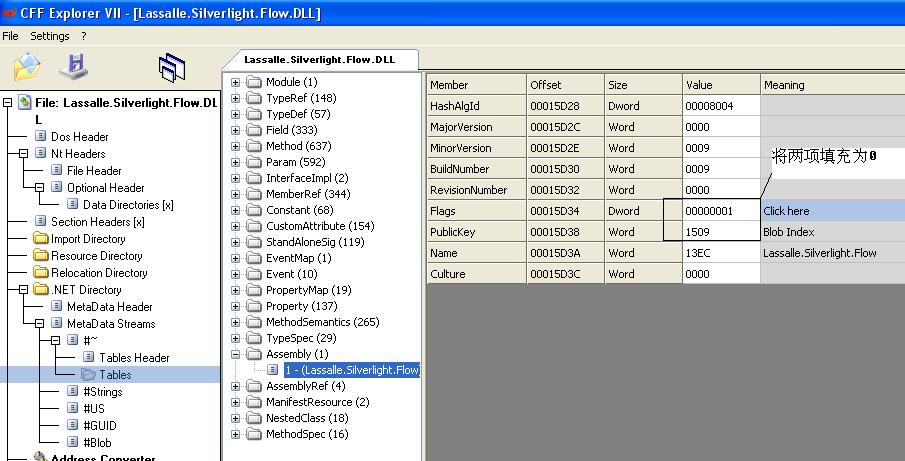Screen dimensions: 905x461
Task: Select MetaData Header tree item
Action: 110,307
